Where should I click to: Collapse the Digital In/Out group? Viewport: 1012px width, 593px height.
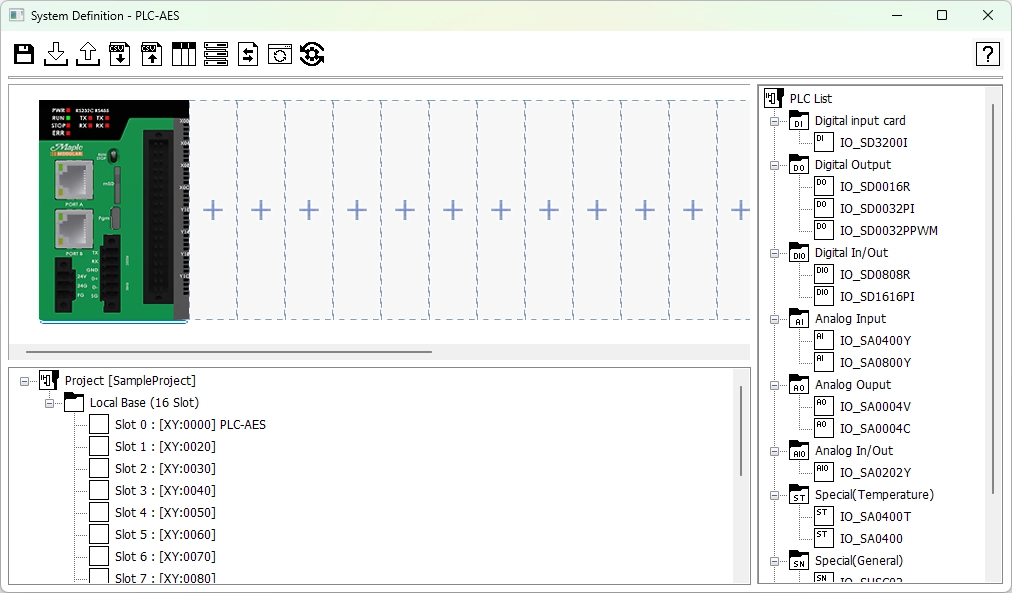click(x=774, y=254)
